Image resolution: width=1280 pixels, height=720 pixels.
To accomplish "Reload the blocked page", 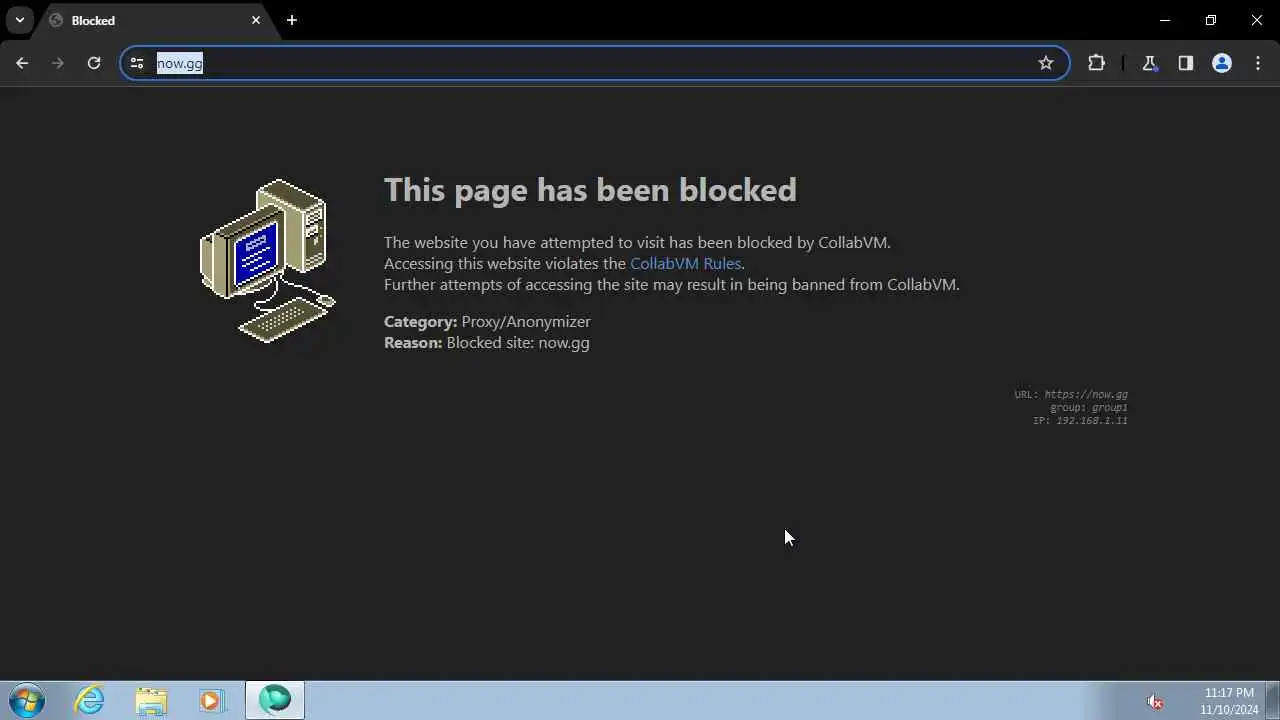I will [x=94, y=63].
